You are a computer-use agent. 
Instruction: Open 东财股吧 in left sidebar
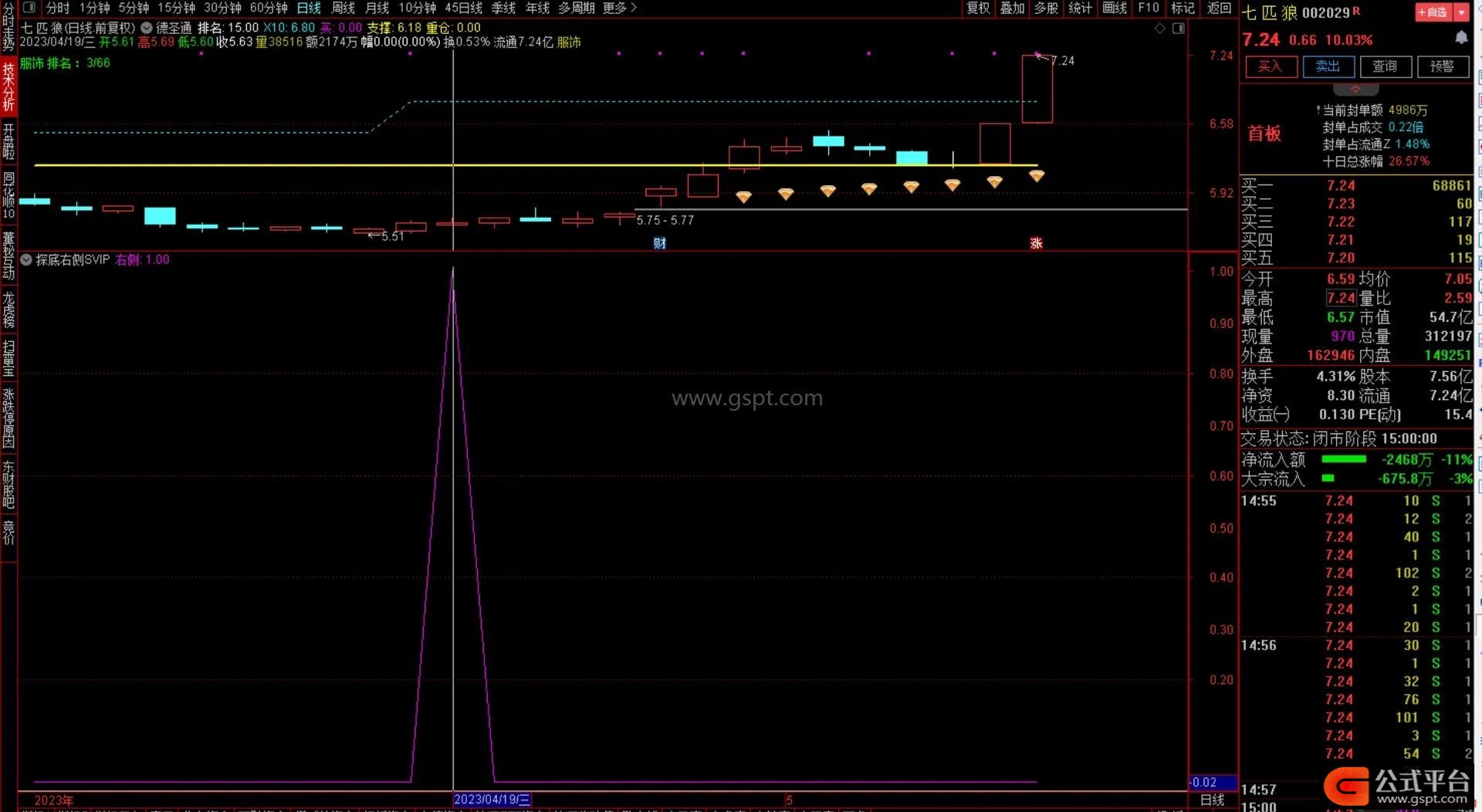point(8,484)
